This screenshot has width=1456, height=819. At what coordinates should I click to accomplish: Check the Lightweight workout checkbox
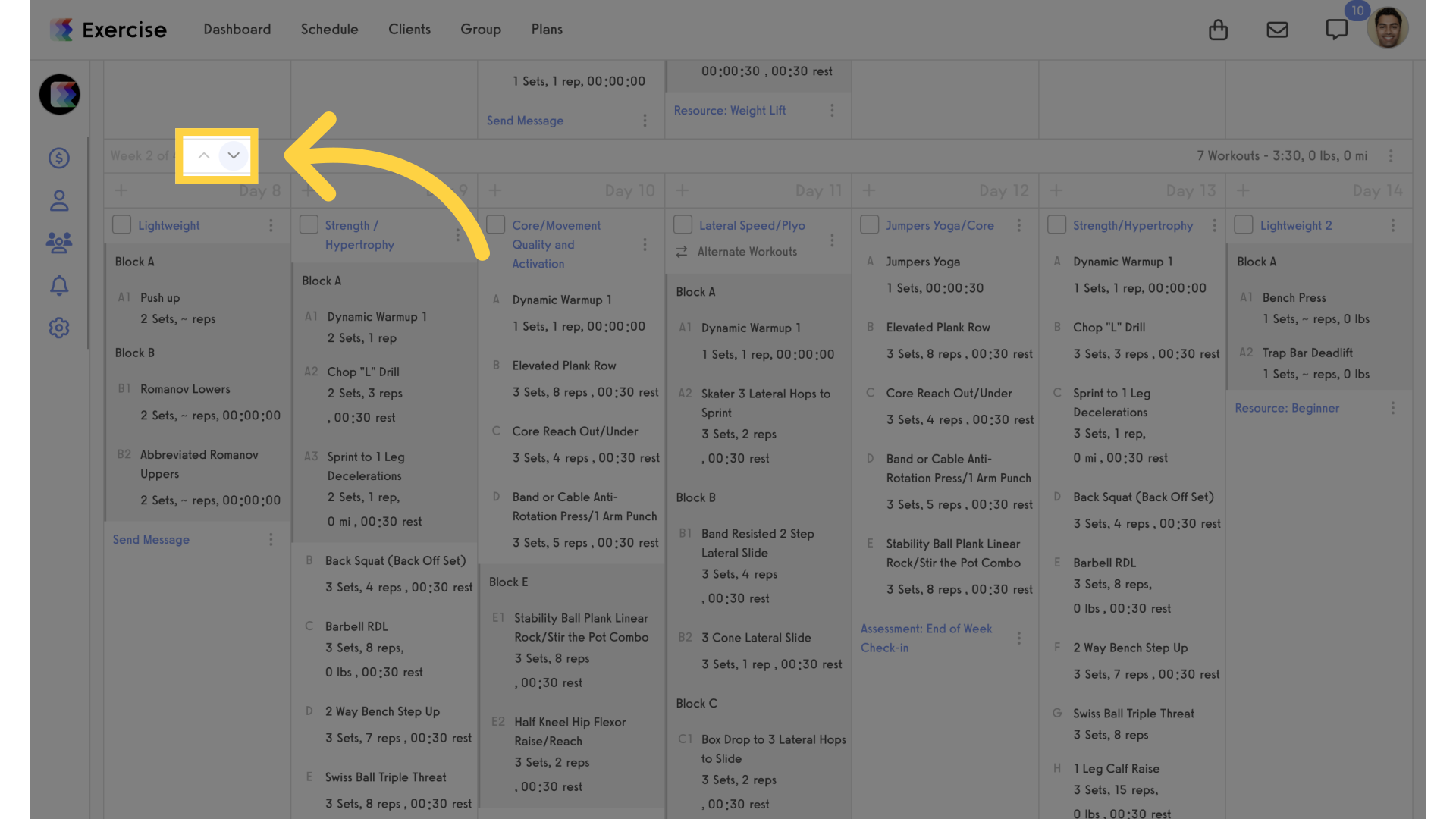[x=121, y=225]
